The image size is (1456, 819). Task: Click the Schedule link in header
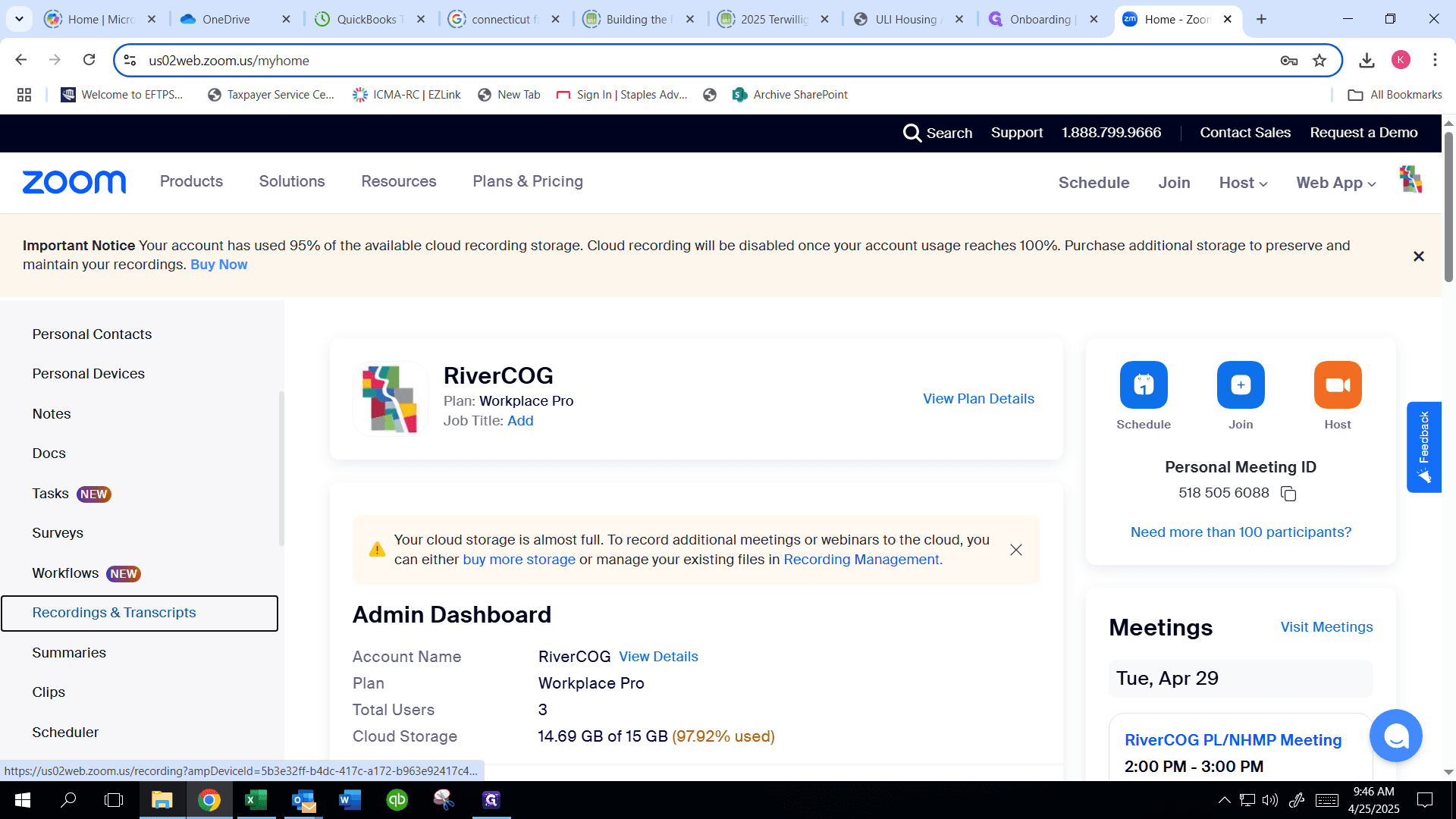point(1094,183)
